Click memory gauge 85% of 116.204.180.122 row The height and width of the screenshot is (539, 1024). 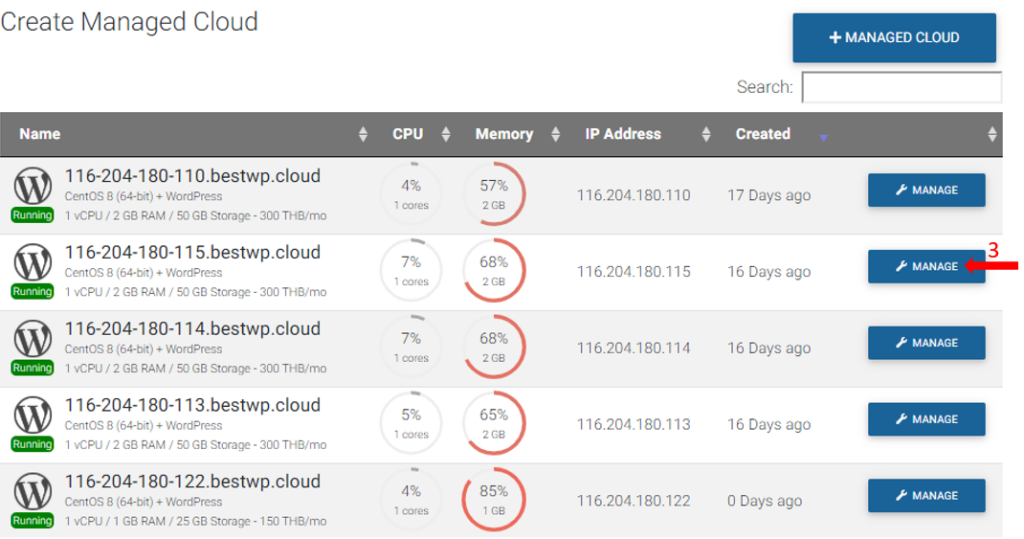[494, 500]
